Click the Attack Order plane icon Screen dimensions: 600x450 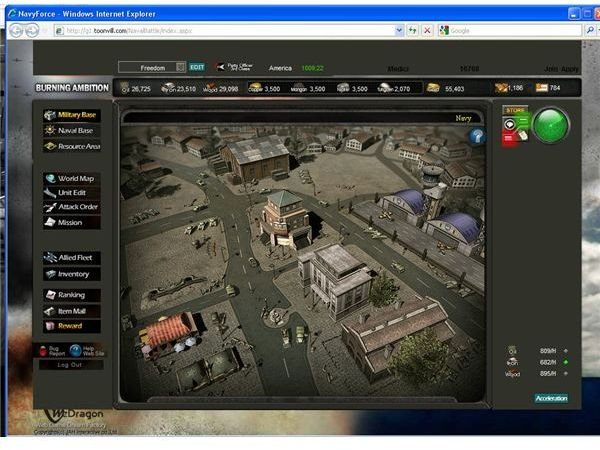[50, 207]
